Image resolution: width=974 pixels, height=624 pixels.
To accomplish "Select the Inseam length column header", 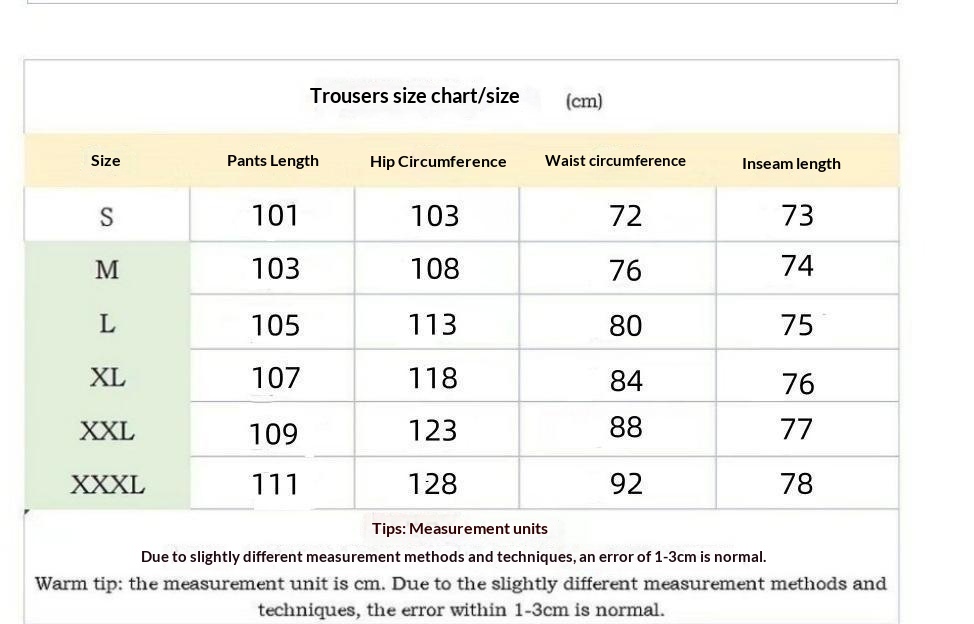I will click(x=791, y=163).
